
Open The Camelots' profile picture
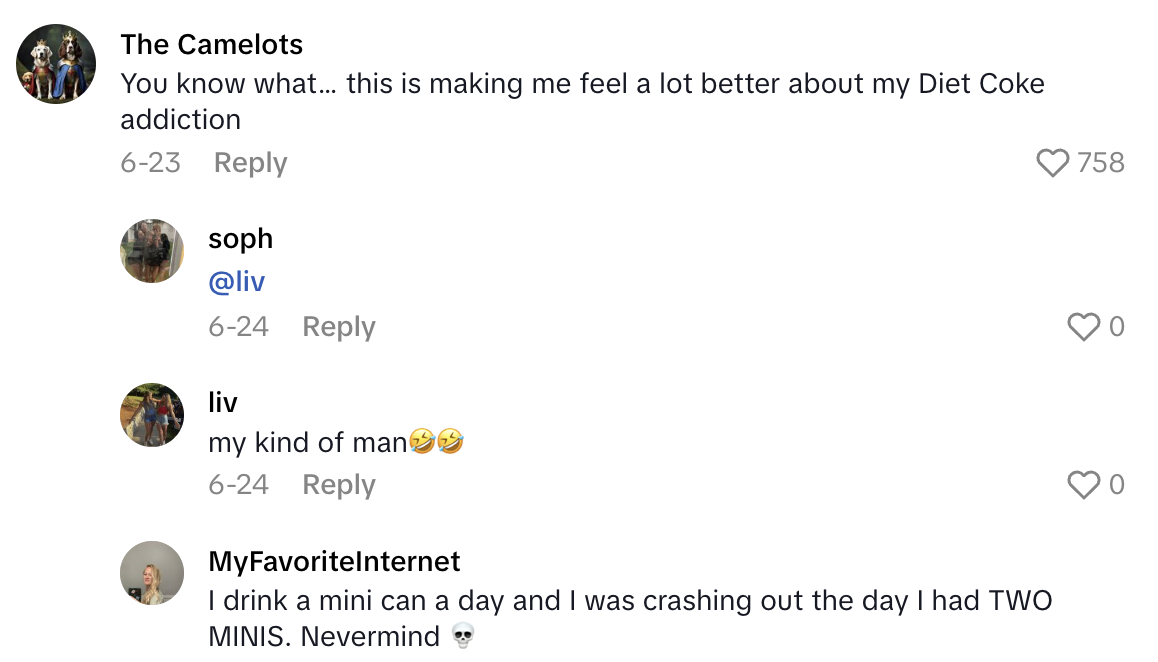56,63
